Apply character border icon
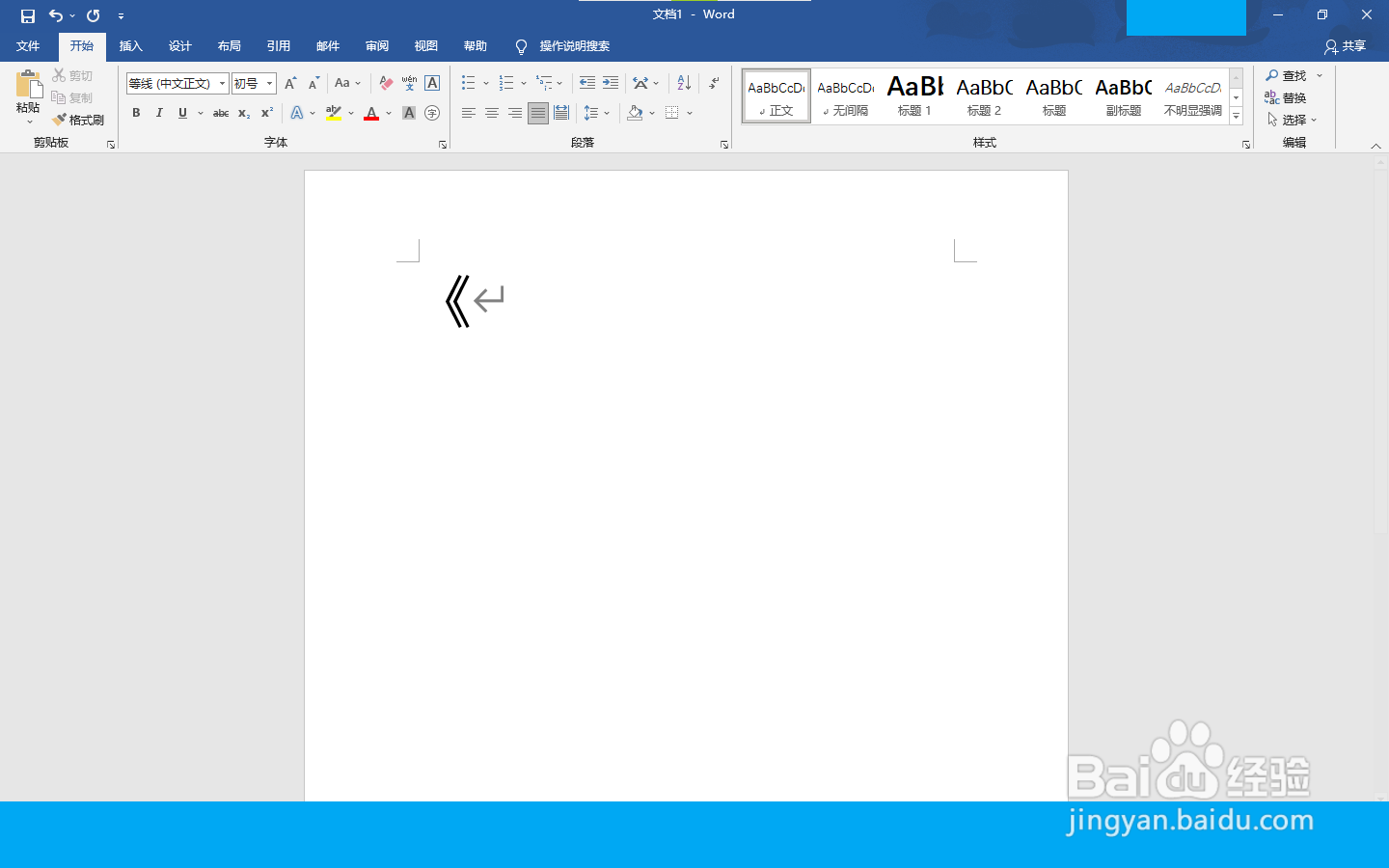 432,83
